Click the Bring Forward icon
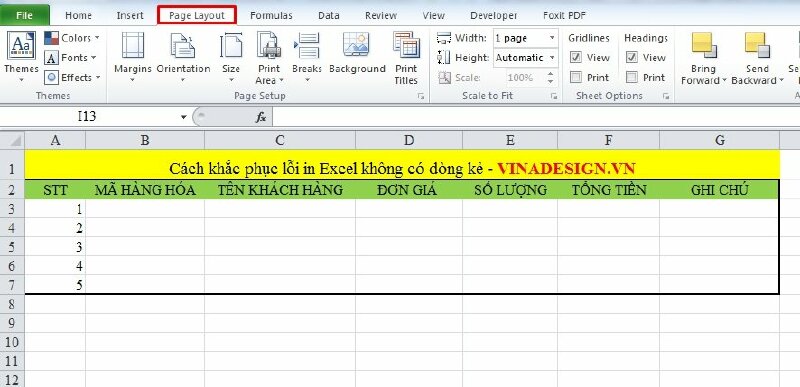This screenshot has width=800, height=387. tap(704, 45)
